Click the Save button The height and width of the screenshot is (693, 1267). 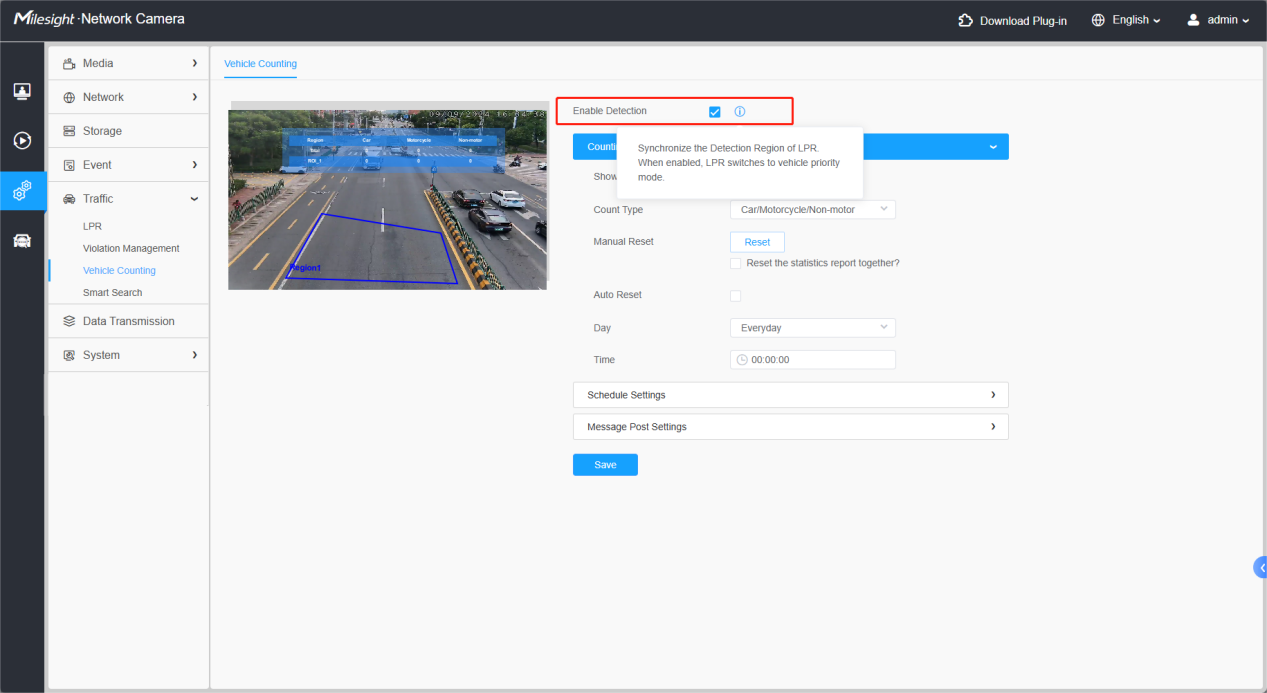(x=605, y=465)
